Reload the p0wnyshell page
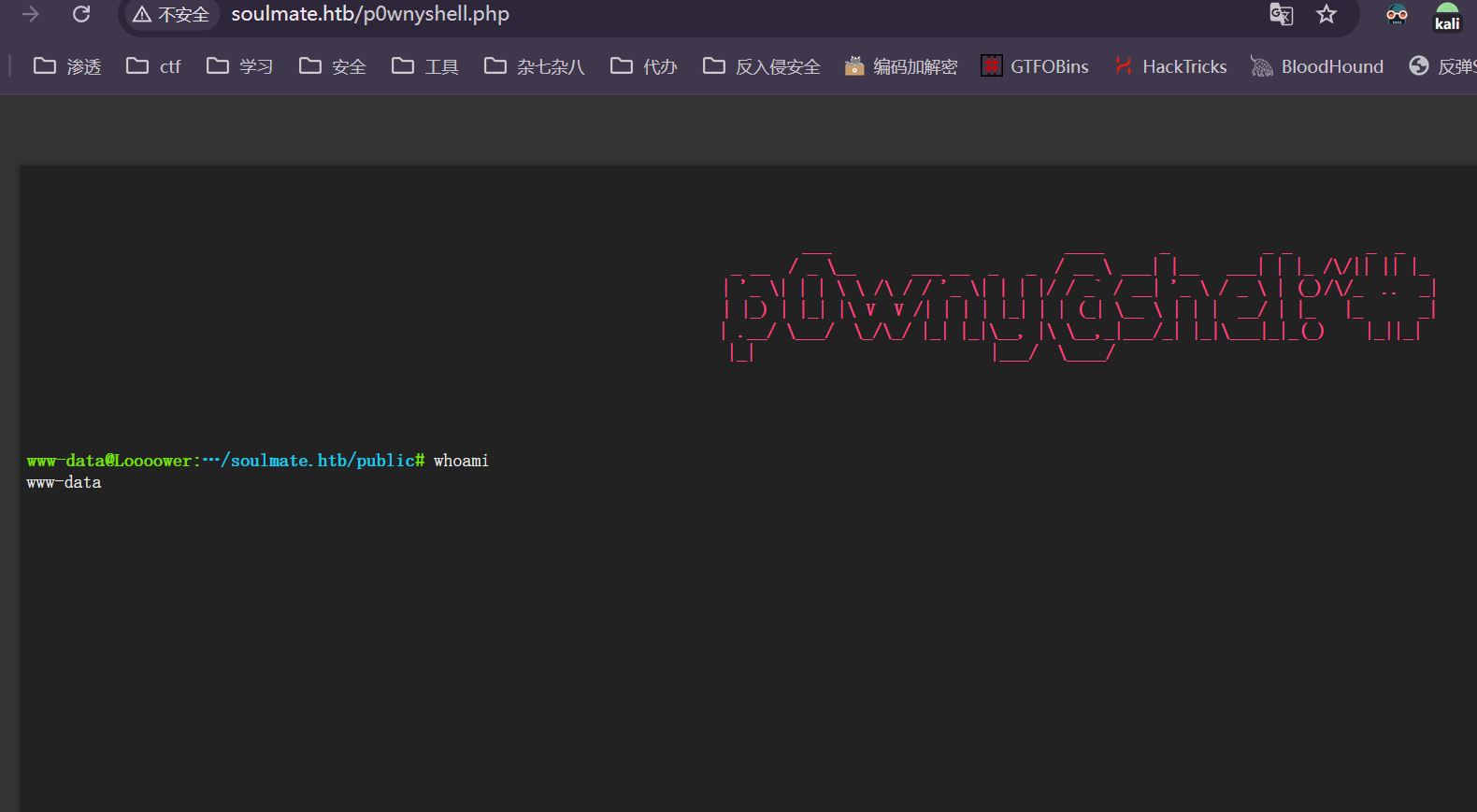Screen dimensions: 1477x812 tap(81, 14)
